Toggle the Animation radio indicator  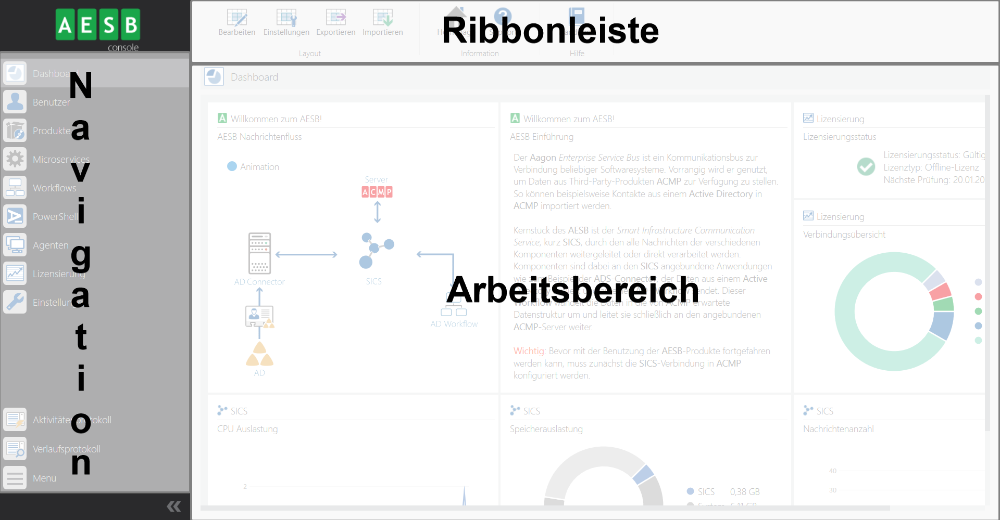tap(232, 167)
